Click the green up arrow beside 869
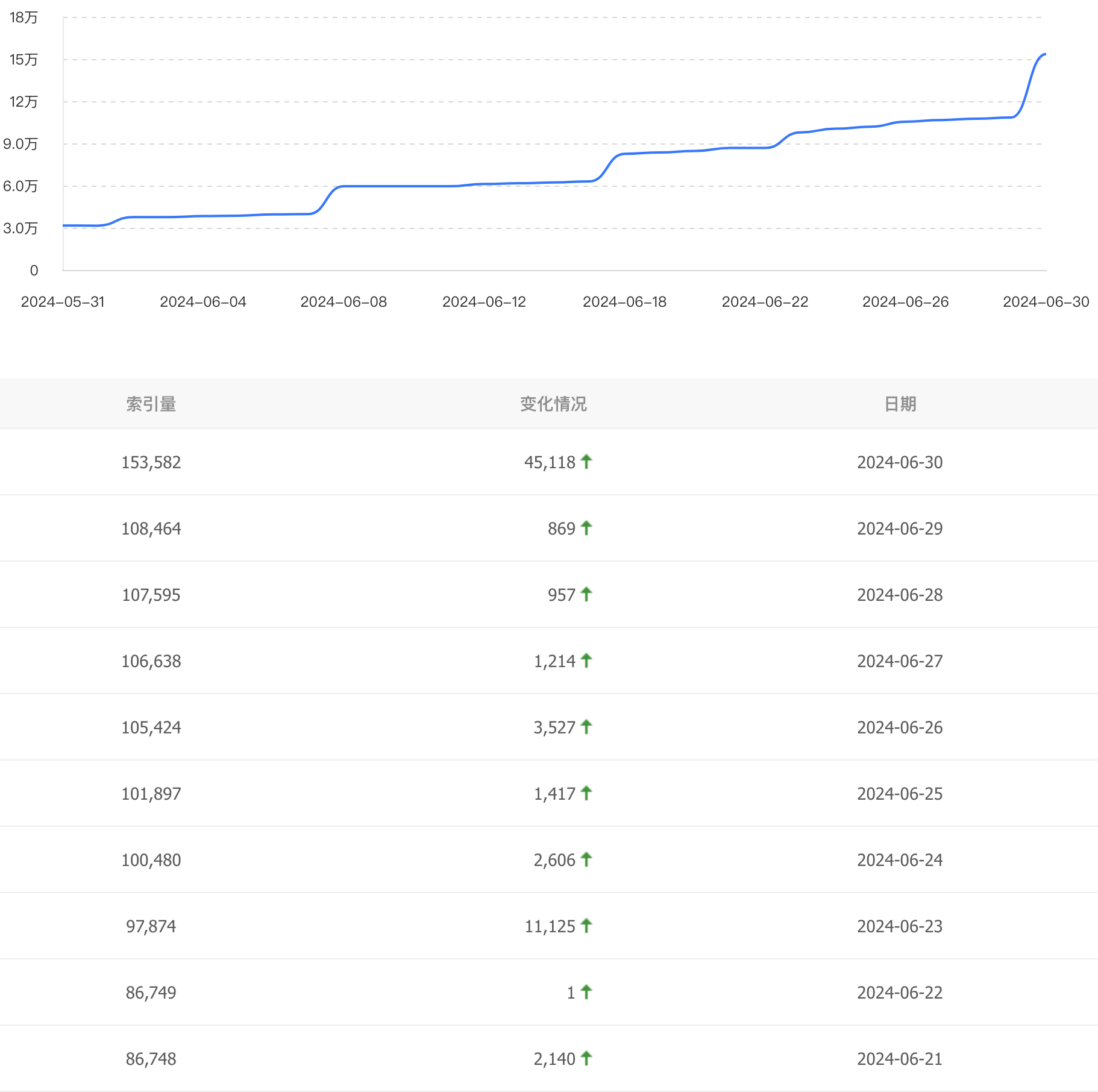The image size is (1098, 1092). pos(586,528)
